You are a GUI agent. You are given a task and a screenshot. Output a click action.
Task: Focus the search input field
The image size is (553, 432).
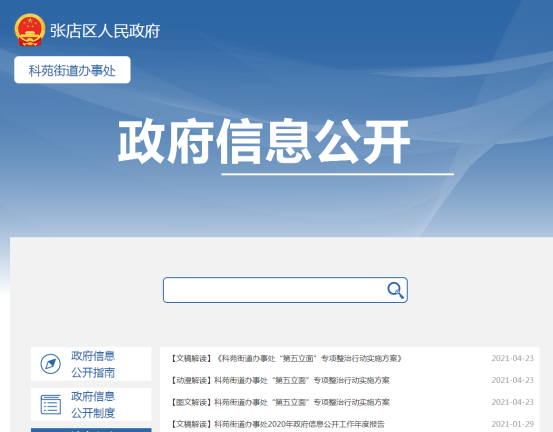(x=285, y=290)
